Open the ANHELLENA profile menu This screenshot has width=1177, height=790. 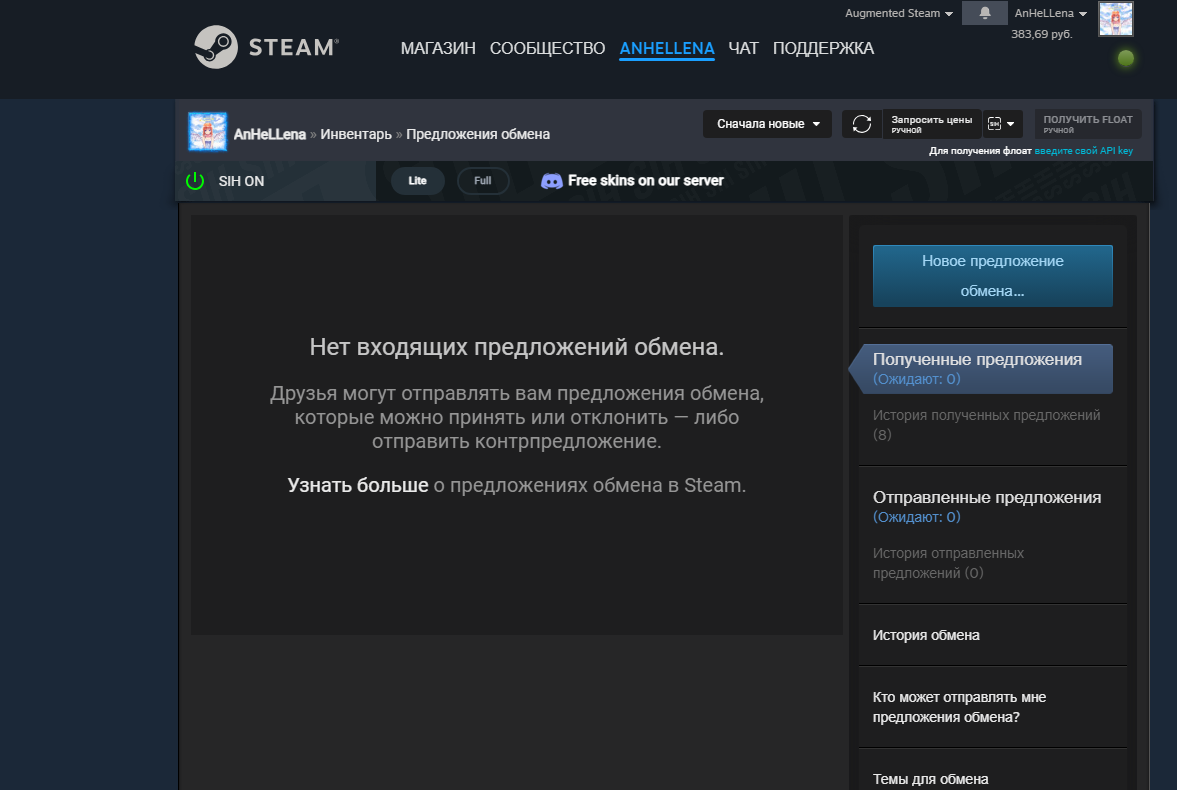point(667,48)
